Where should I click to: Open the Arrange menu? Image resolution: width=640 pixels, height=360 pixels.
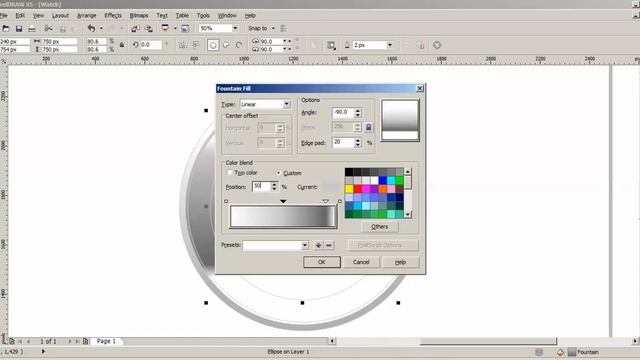(x=87, y=16)
